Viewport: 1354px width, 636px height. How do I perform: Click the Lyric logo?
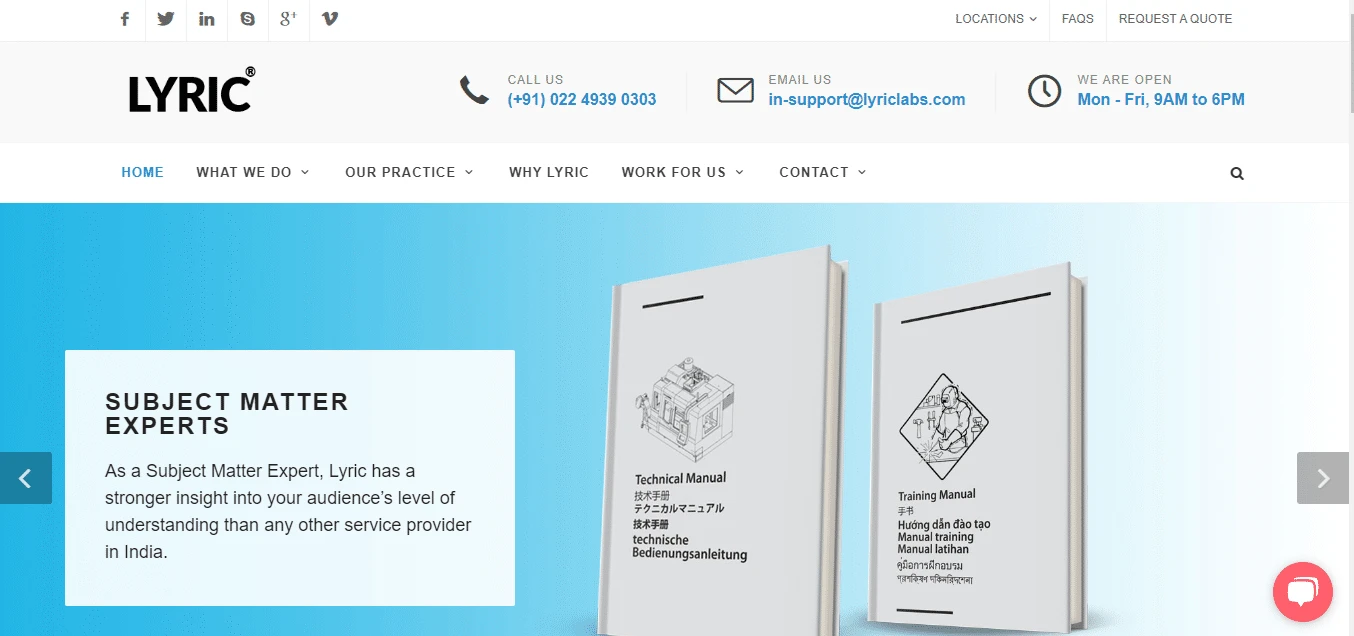(191, 90)
